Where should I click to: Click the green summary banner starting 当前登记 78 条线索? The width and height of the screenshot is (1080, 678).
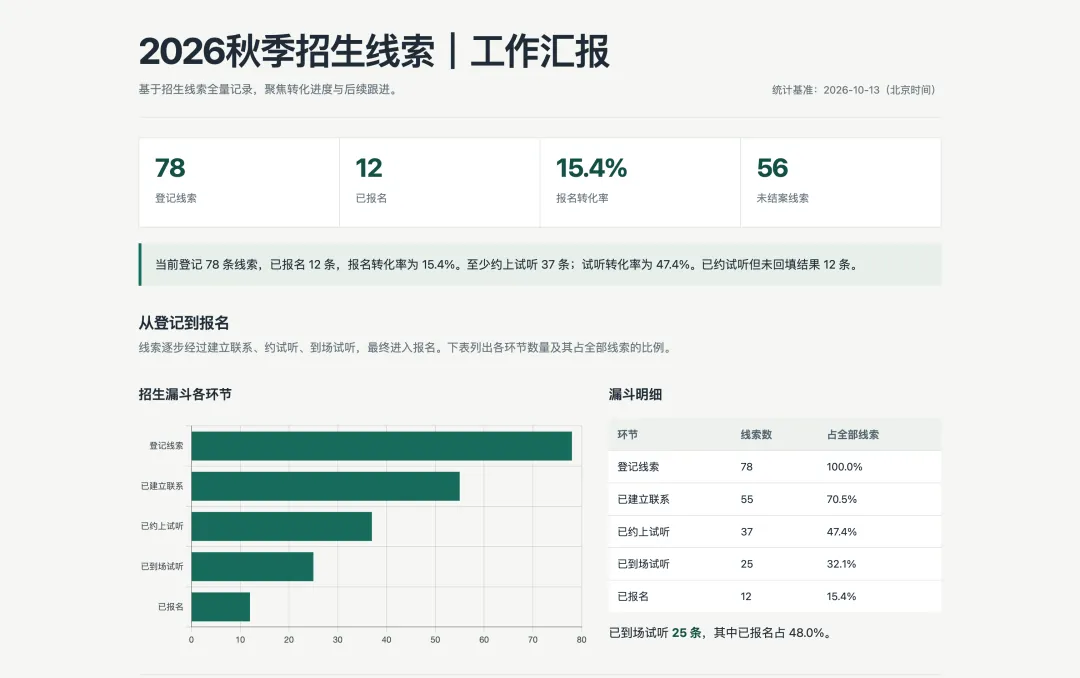pyautogui.click(x=540, y=265)
